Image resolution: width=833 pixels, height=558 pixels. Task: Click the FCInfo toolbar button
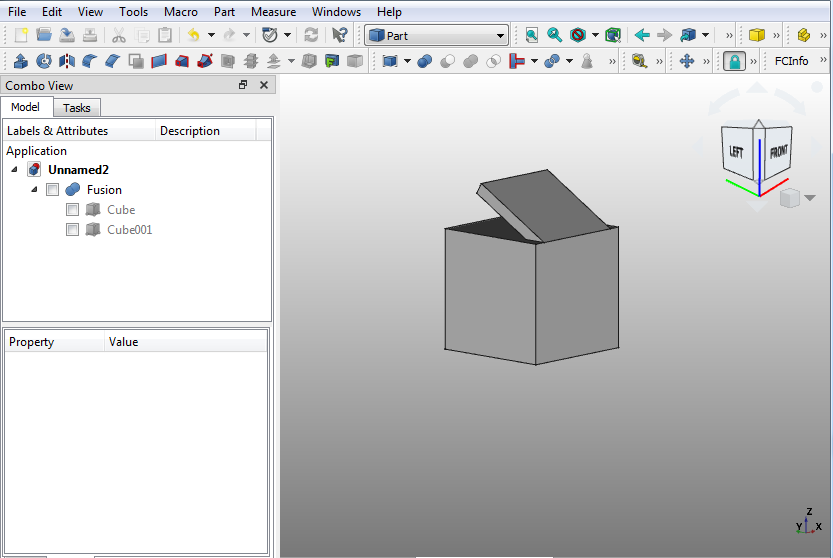[791, 61]
